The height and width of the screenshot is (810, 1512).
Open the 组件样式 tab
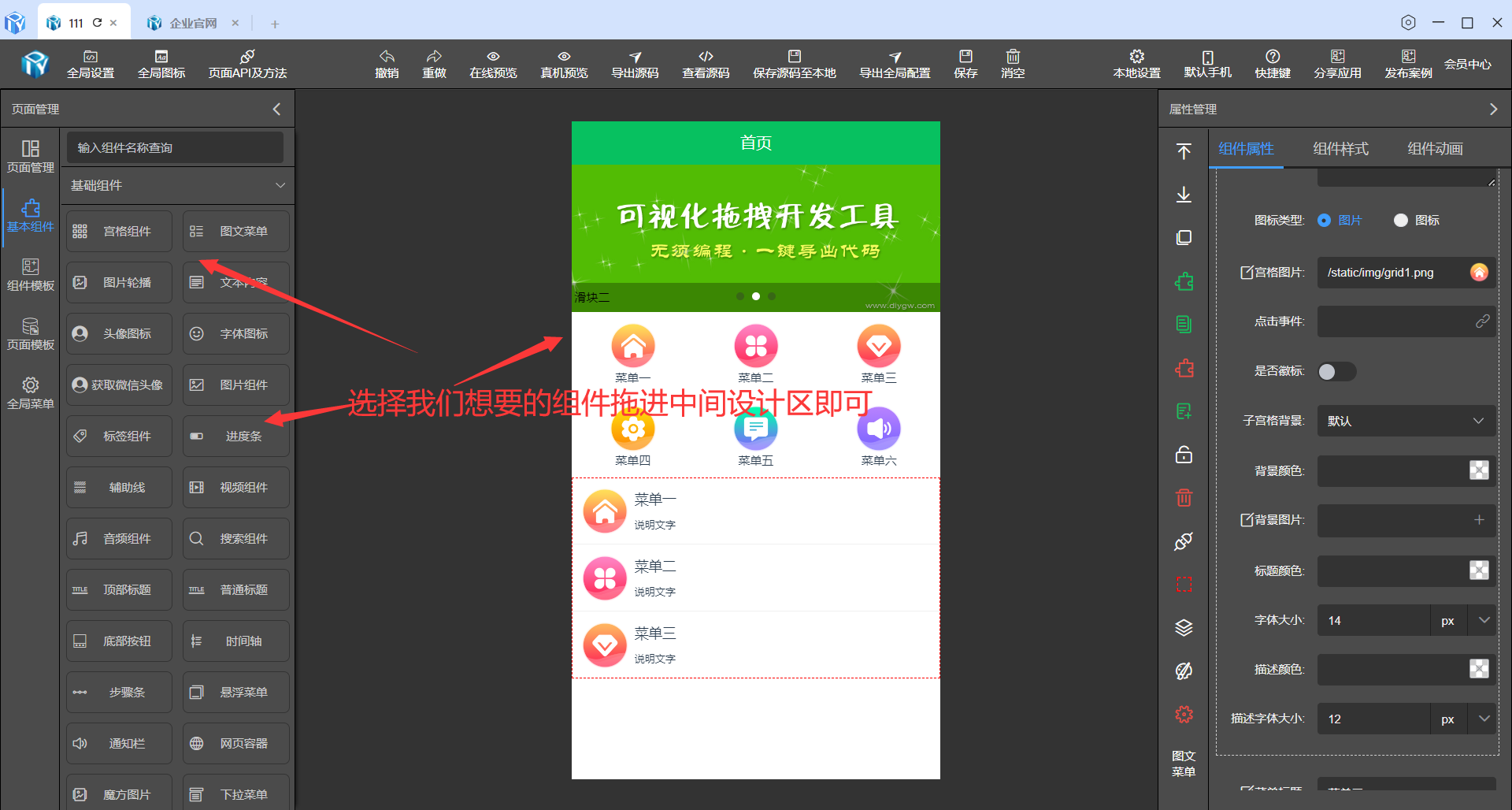[1340, 148]
